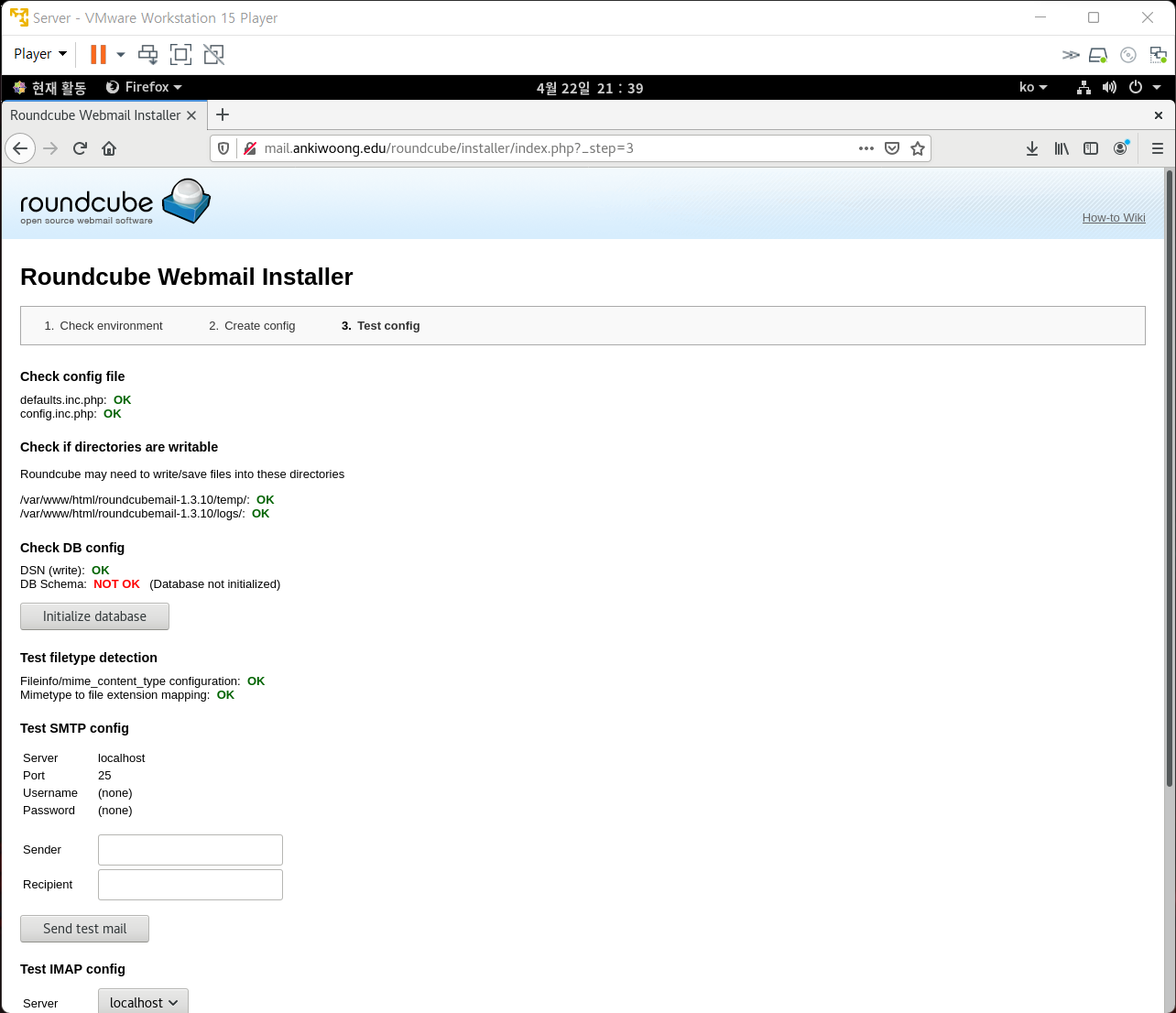Click VMware network adapter device icon
The height and width of the screenshot is (1013, 1176).
click(x=1159, y=55)
